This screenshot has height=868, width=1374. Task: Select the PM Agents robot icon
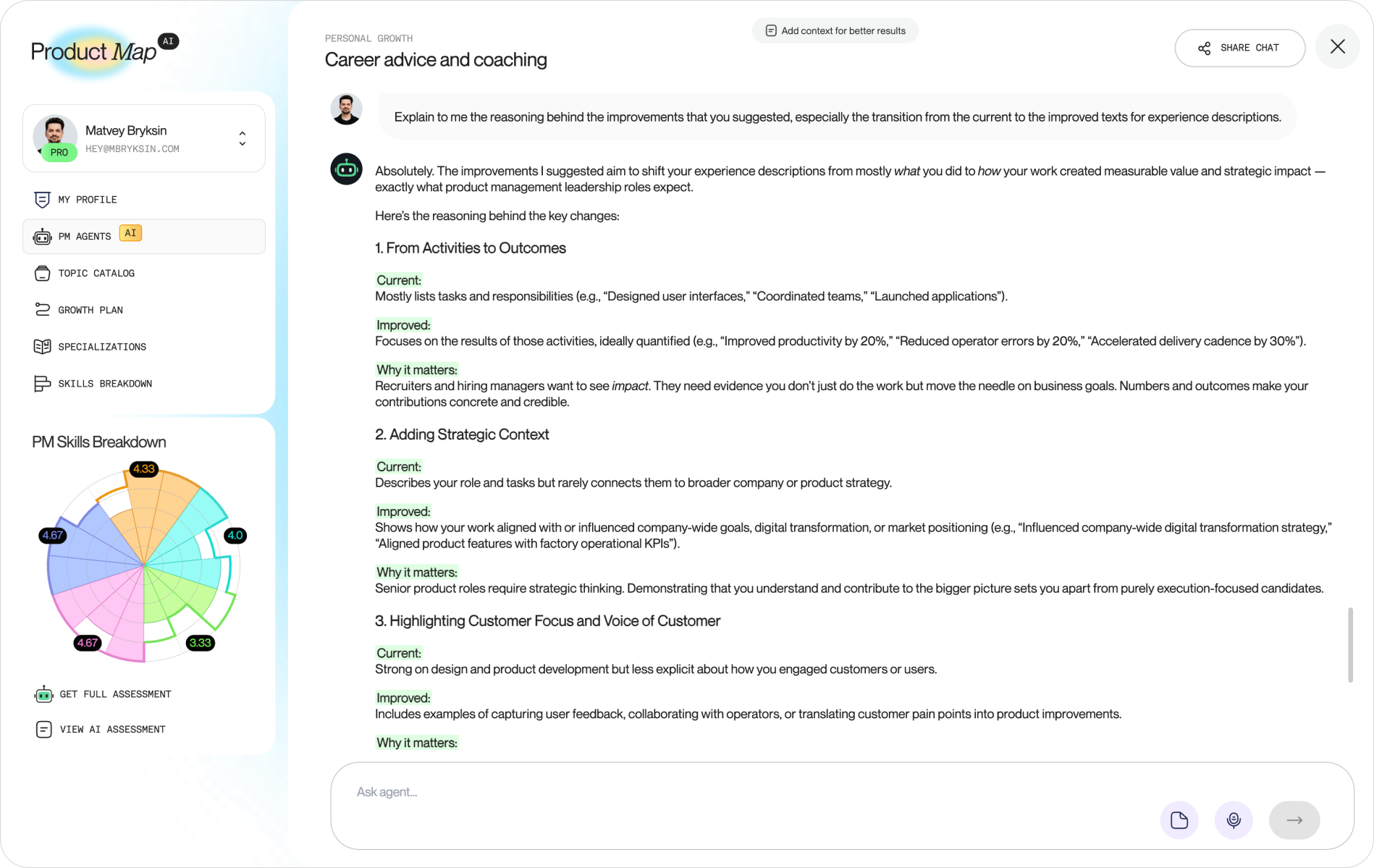(42, 237)
